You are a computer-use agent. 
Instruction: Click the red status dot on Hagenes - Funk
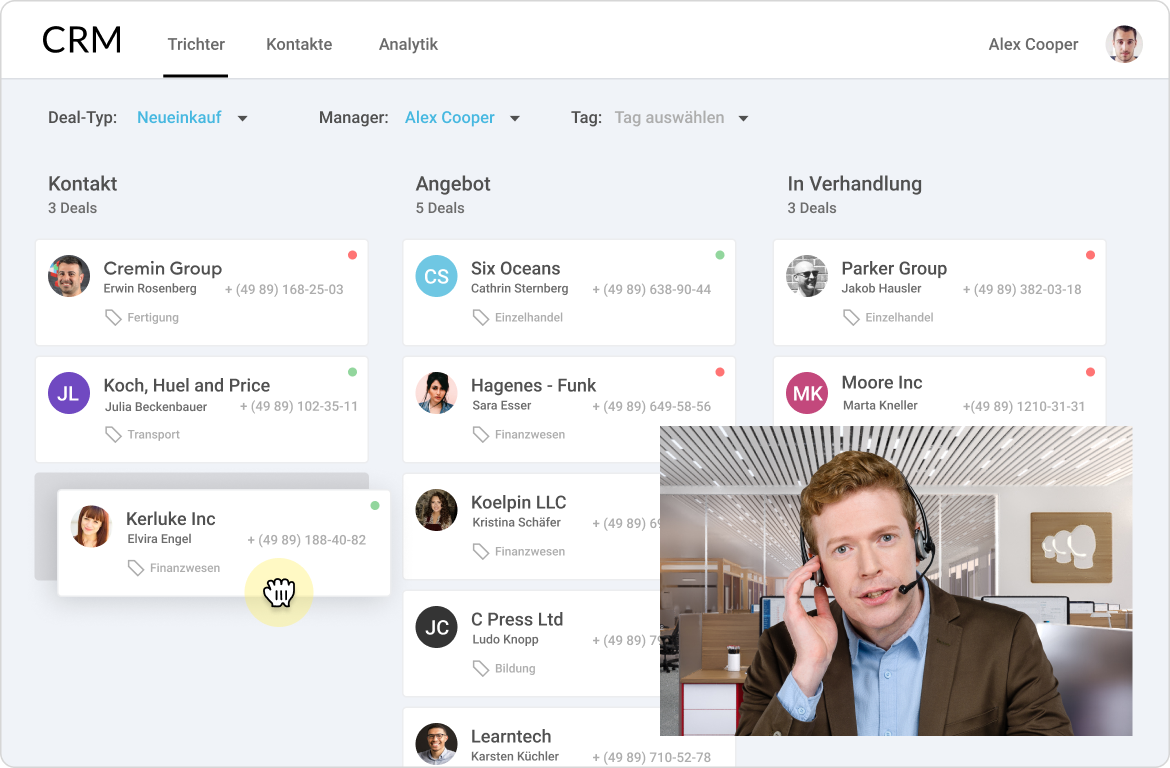[720, 372]
